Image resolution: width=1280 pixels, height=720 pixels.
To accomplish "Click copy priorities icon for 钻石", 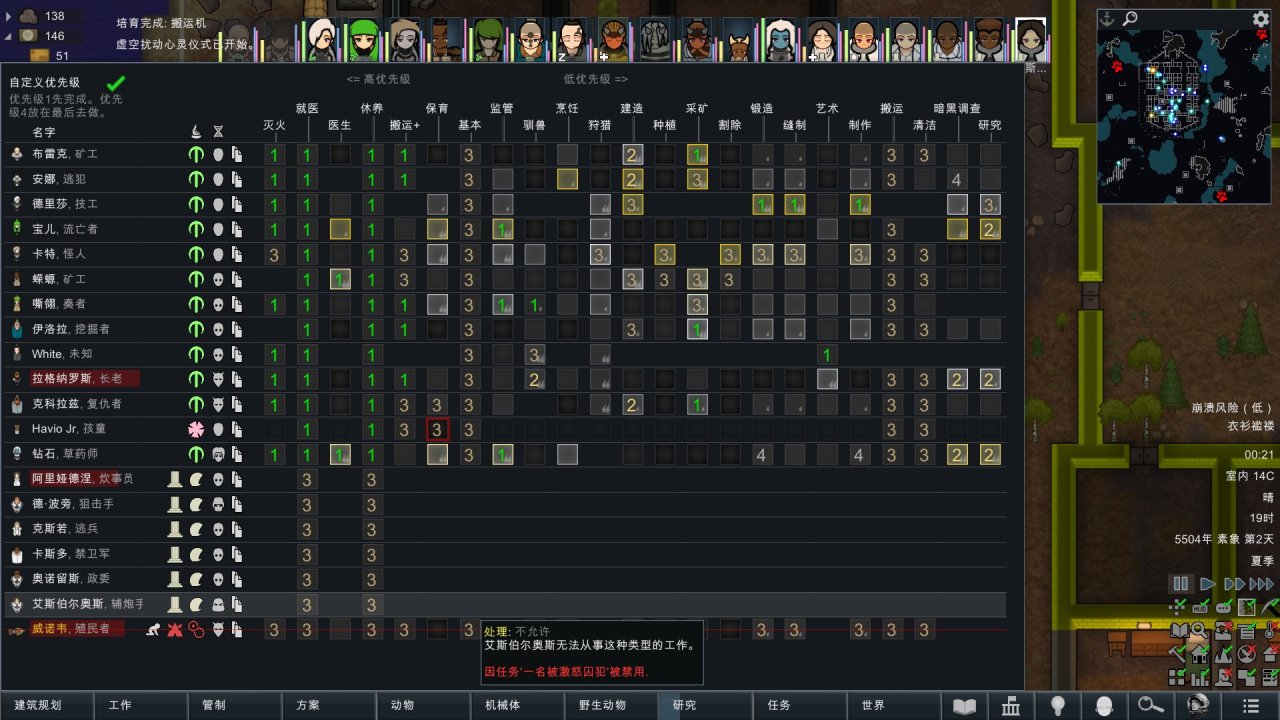I will (237, 455).
